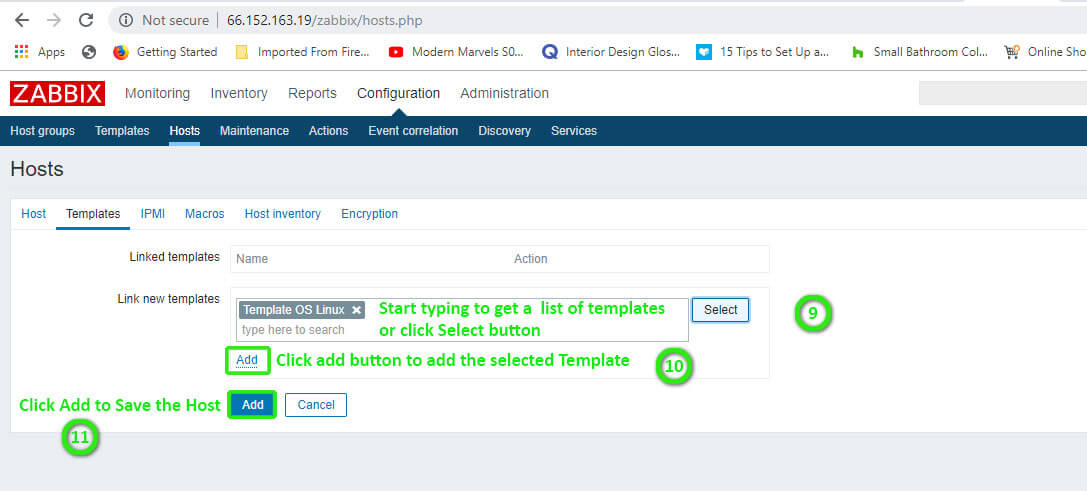1087x491 pixels.
Task: Open the Modern Marvels YouTube bookmark
Action: click(456, 52)
